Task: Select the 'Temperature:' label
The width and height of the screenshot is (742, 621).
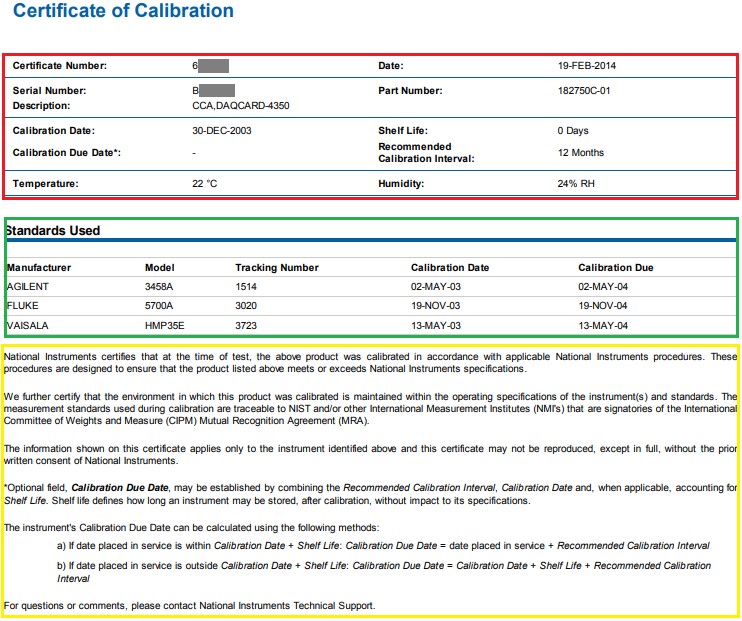Action: point(45,184)
